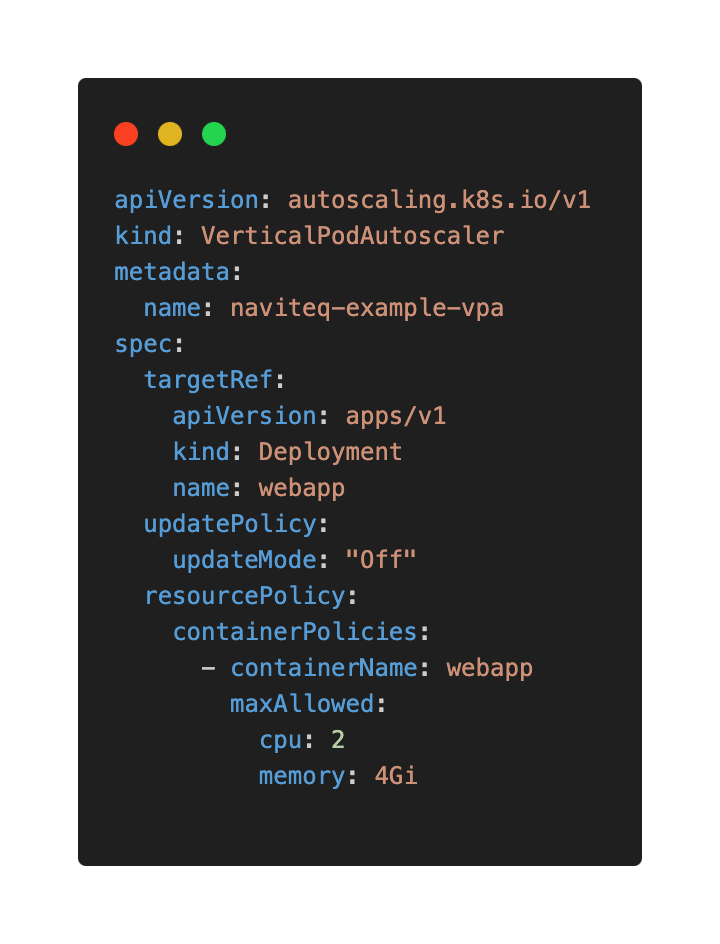Select the naviteq-example-vpa name value
This screenshot has width=720, height=944.
(367, 308)
